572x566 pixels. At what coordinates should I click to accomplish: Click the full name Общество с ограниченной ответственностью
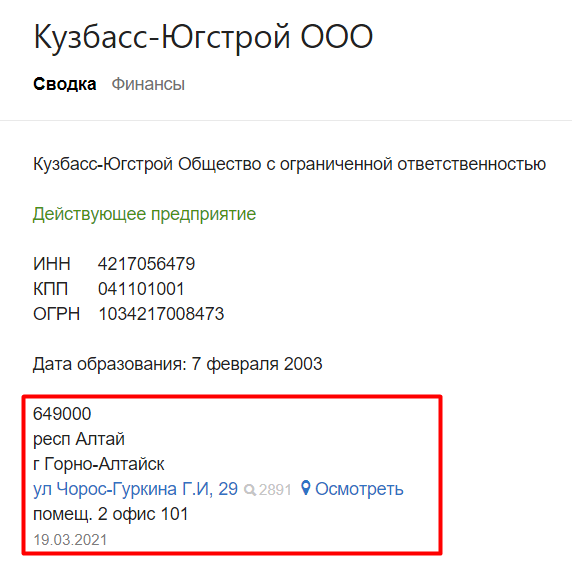coord(362,164)
